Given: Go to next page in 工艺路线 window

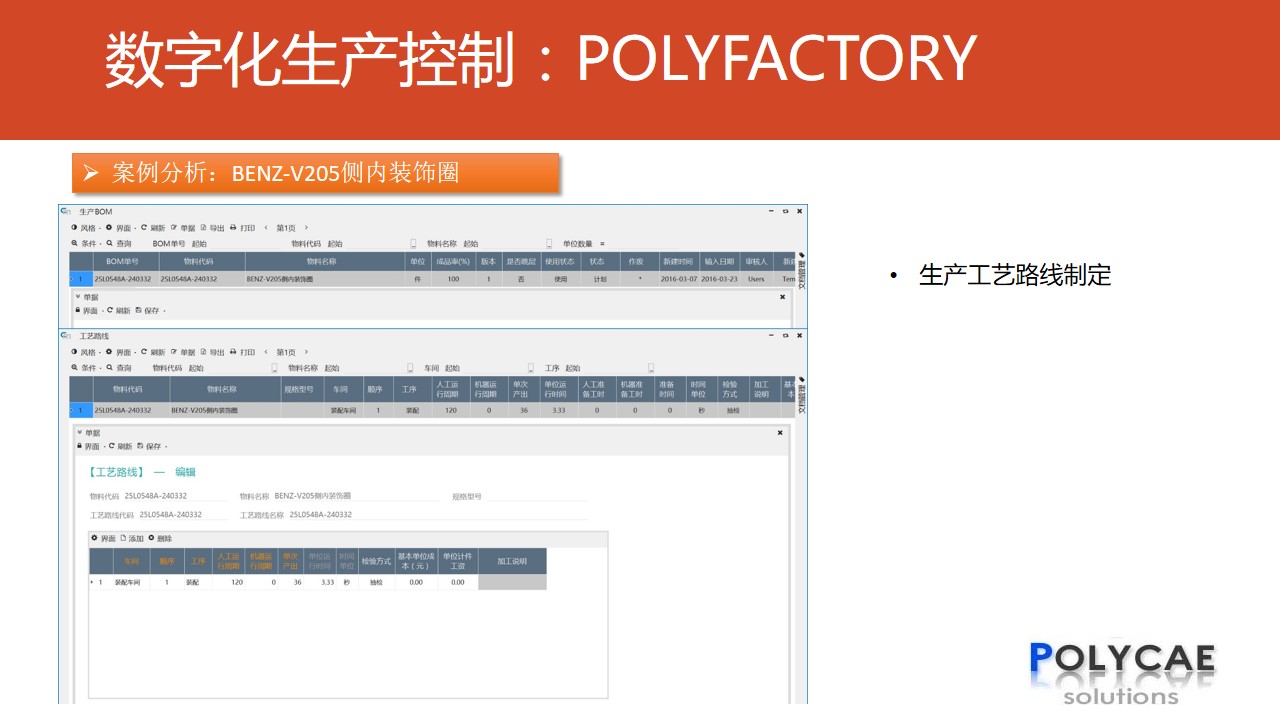Looking at the screenshot, I should pos(306,352).
